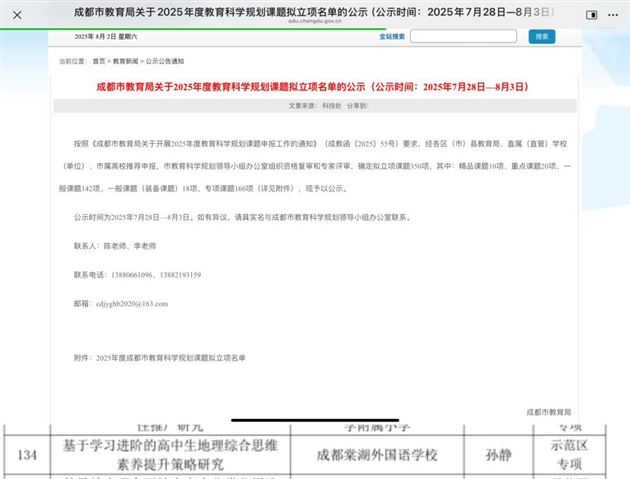Click the red article headline
The height and width of the screenshot is (479, 630).
[x=314, y=87]
